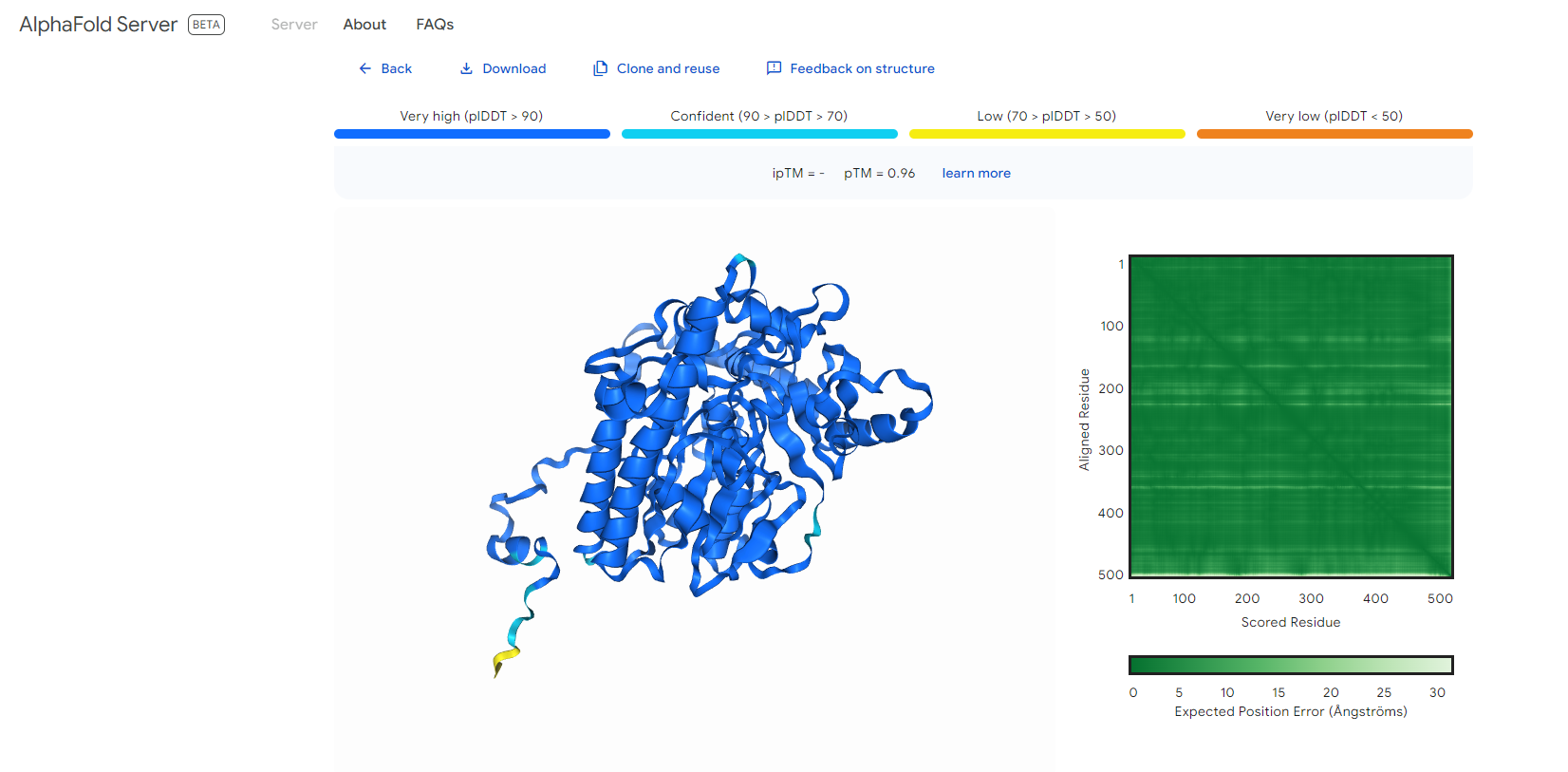Screen dimensions: 1568x772
Task: Follow the learn more link
Action: (x=976, y=173)
